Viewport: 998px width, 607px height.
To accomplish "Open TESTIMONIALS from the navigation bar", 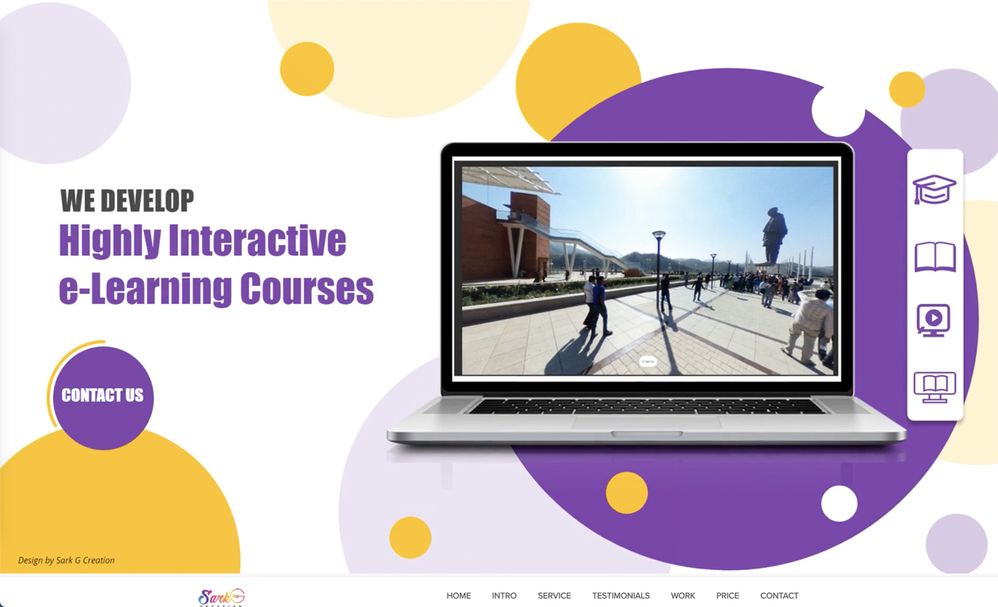I will pyautogui.click(x=621, y=596).
